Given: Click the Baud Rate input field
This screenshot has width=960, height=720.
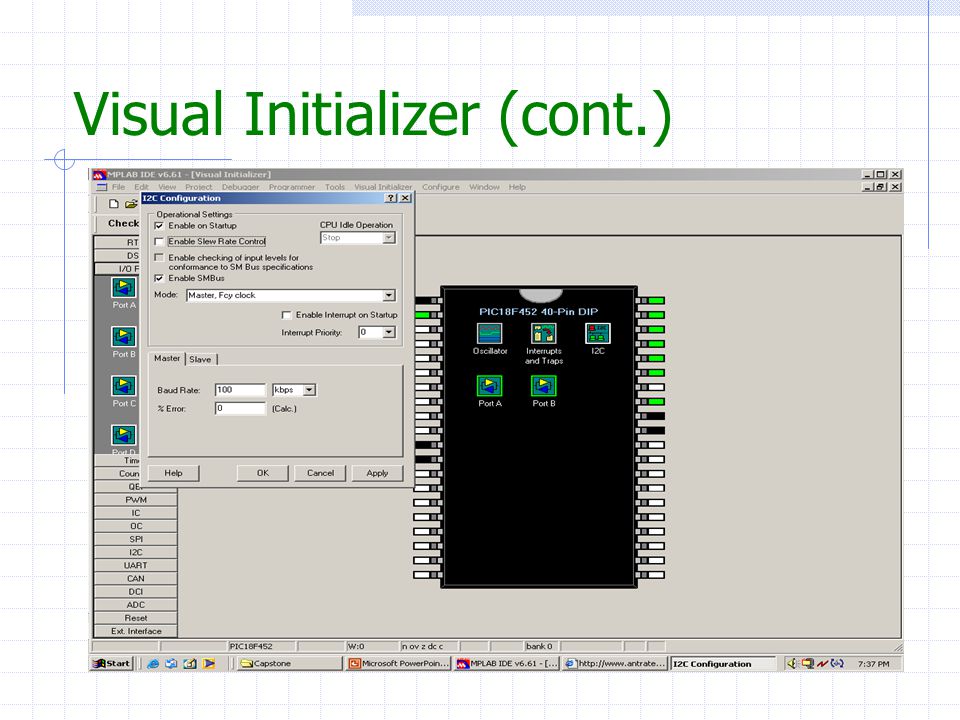Looking at the screenshot, I should click(x=240, y=389).
